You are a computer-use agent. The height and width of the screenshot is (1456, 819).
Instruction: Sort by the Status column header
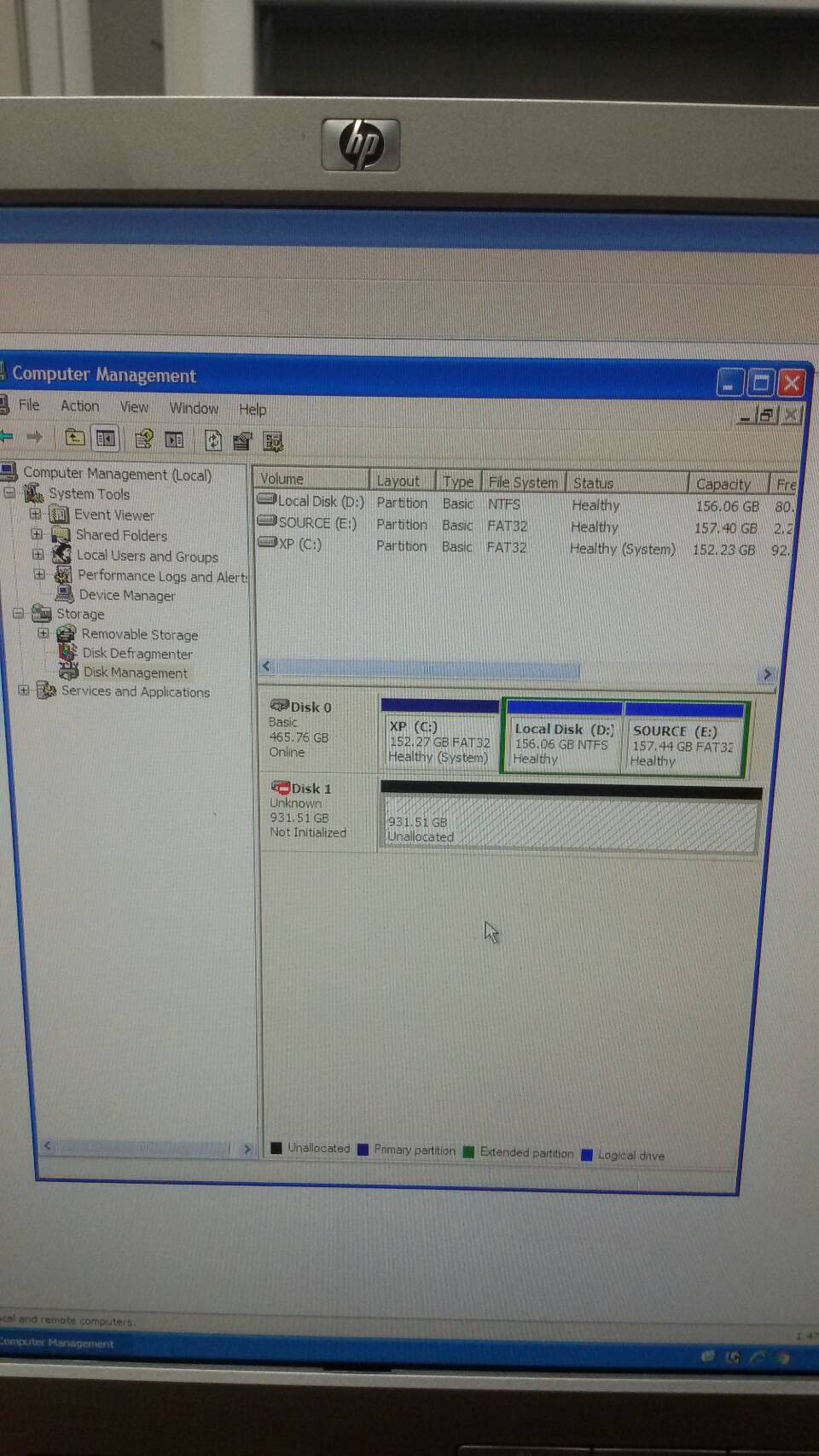[627, 483]
